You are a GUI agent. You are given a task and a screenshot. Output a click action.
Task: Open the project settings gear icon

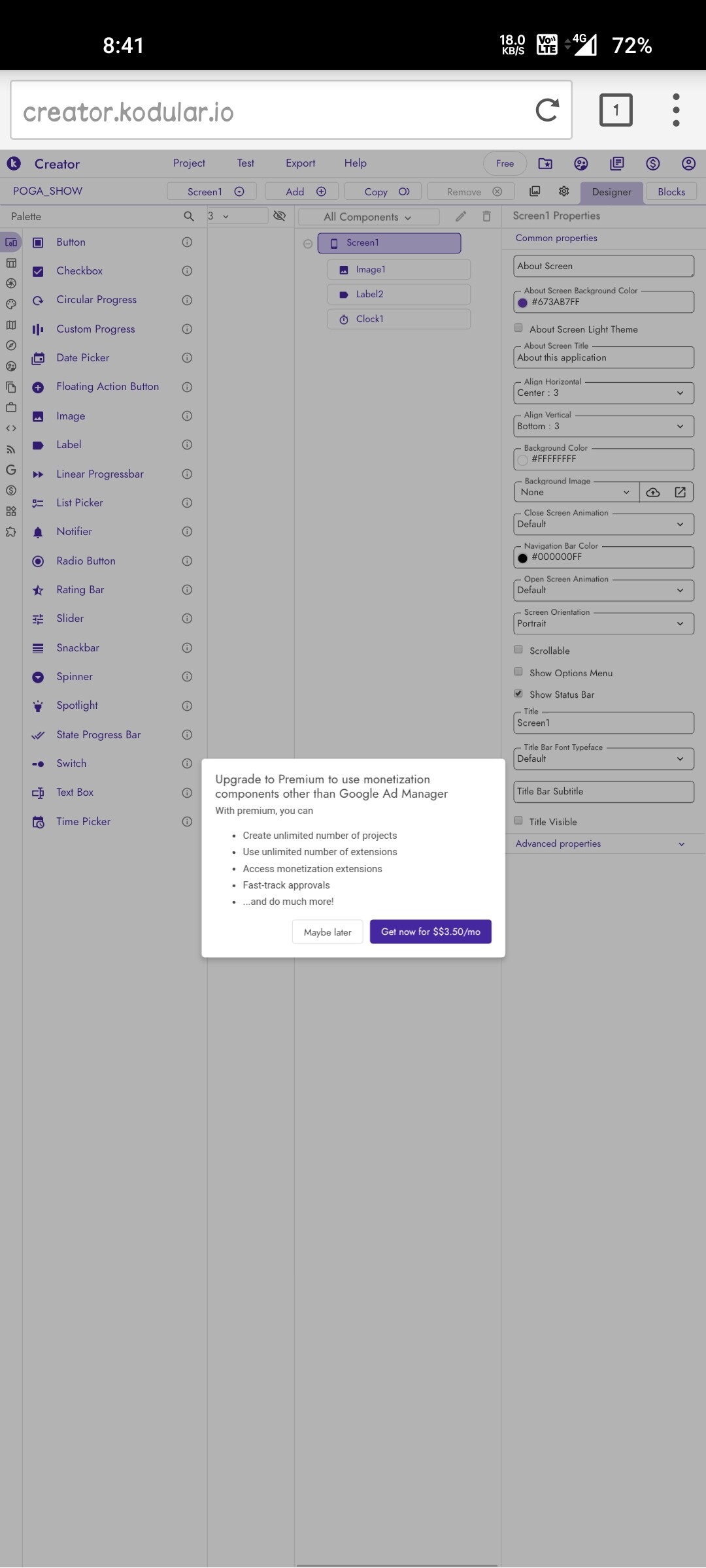564,191
